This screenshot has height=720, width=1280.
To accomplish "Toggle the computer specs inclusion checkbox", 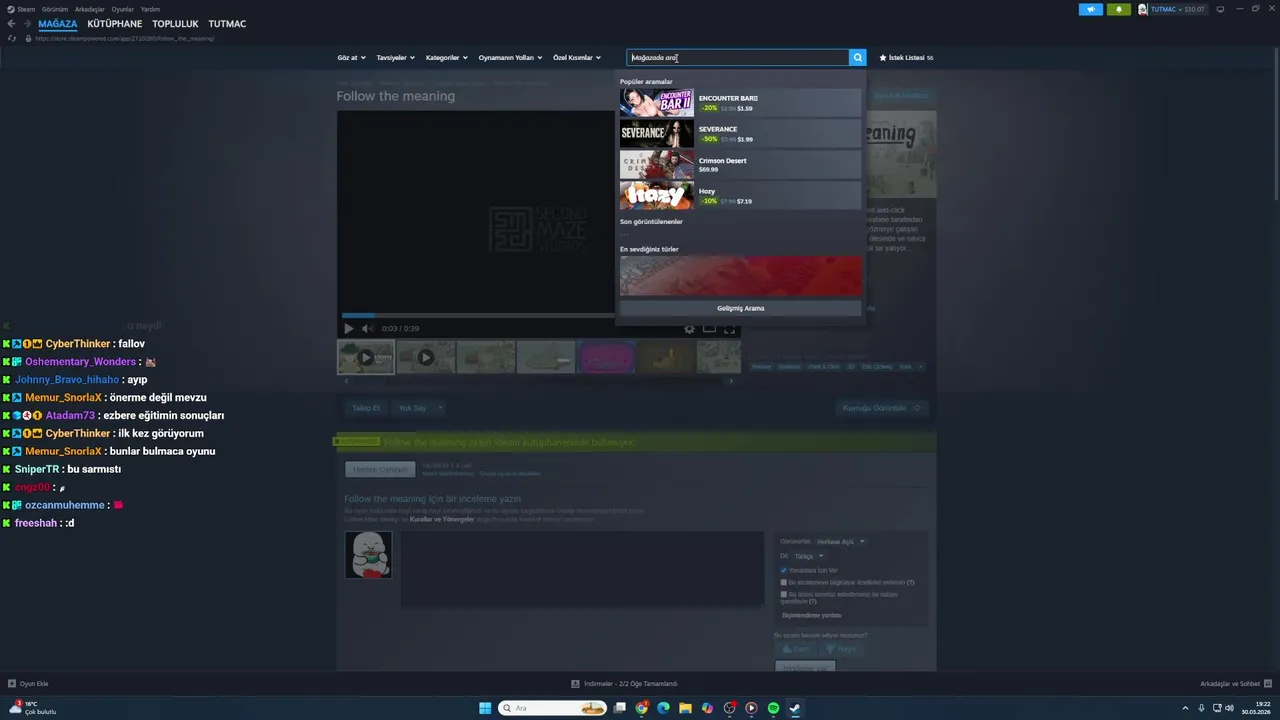I will pos(783,582).
